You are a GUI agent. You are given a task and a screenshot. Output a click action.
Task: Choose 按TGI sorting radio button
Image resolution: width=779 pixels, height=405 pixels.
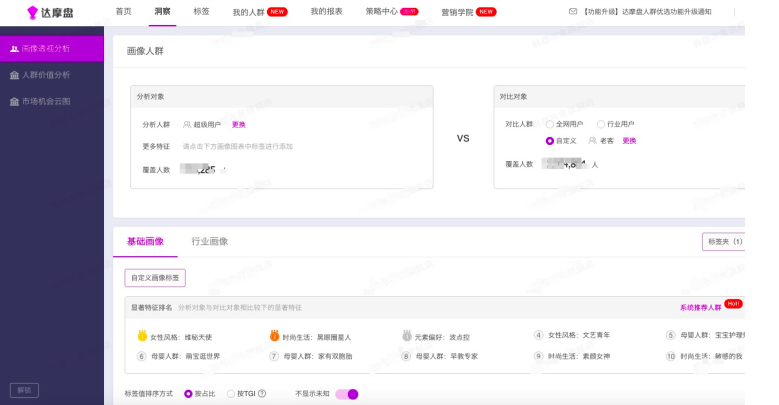point(231,394)
